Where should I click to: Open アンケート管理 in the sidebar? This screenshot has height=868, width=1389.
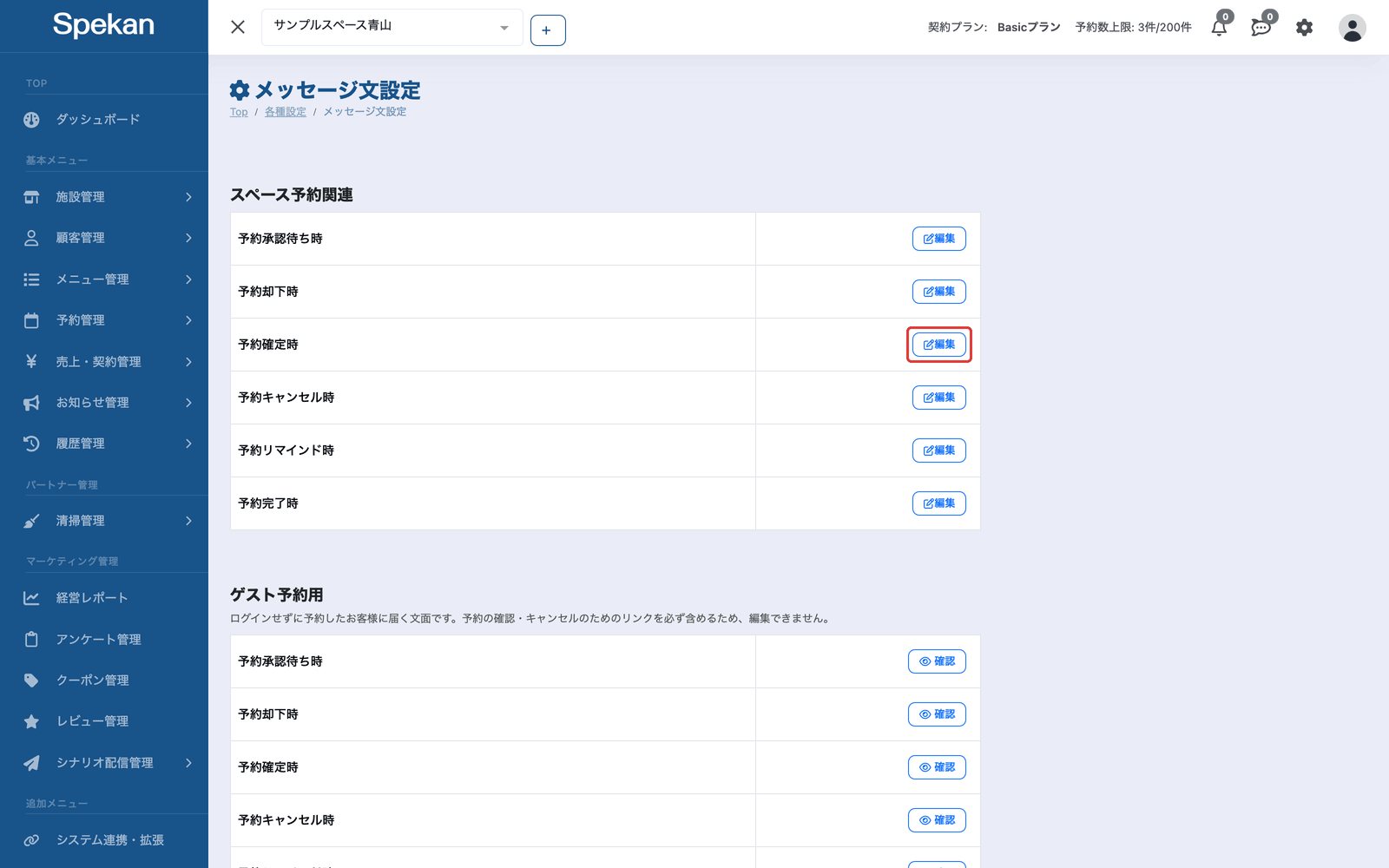[104, 640]
